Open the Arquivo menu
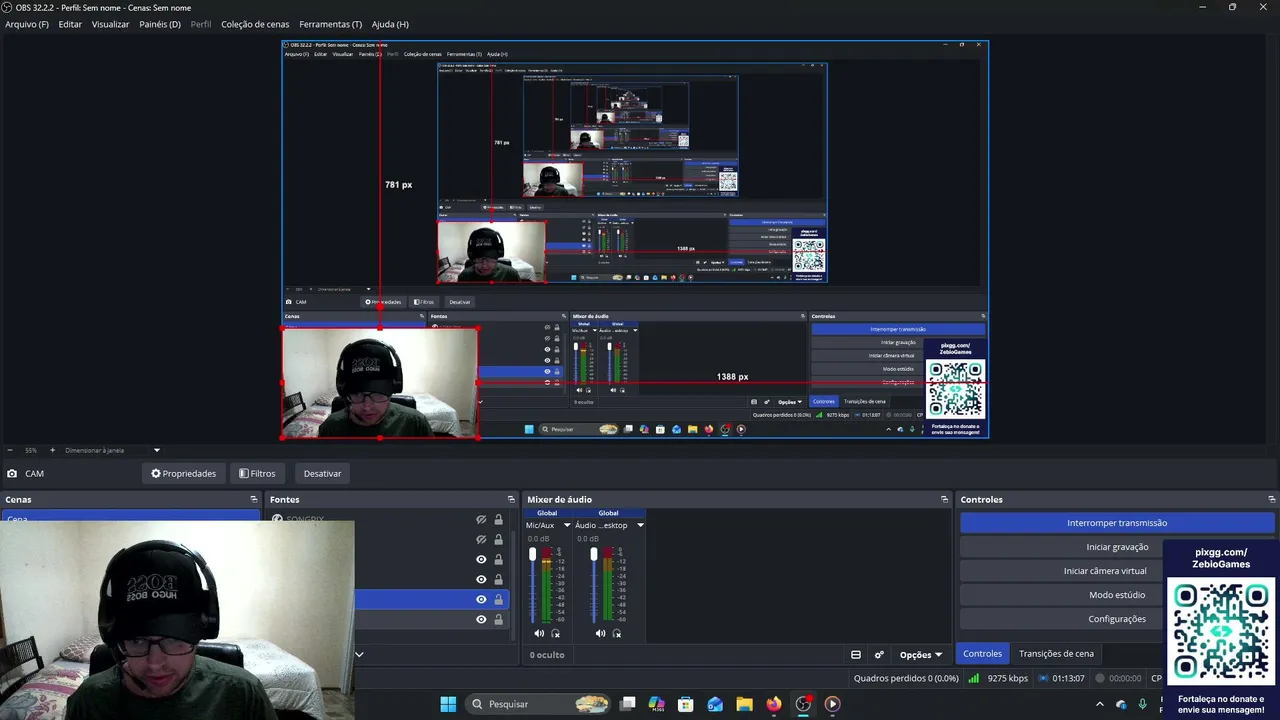The width and height of the screenshot is (1280, 720). tap(27, 24)
